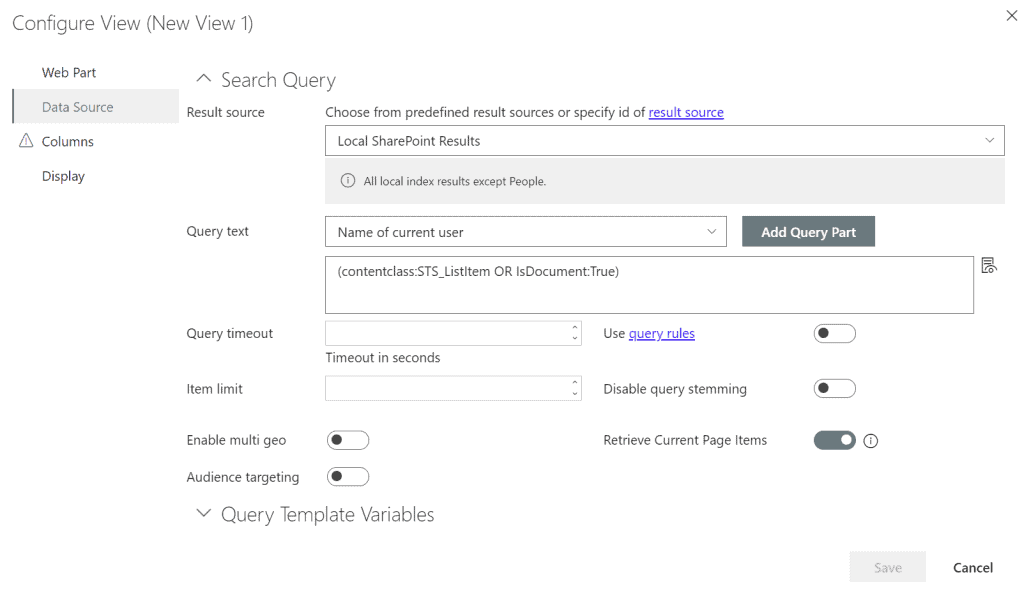Screen dimensions: 1024x591
Task: Expand Query Template Variables
Action: pos(203,513)
